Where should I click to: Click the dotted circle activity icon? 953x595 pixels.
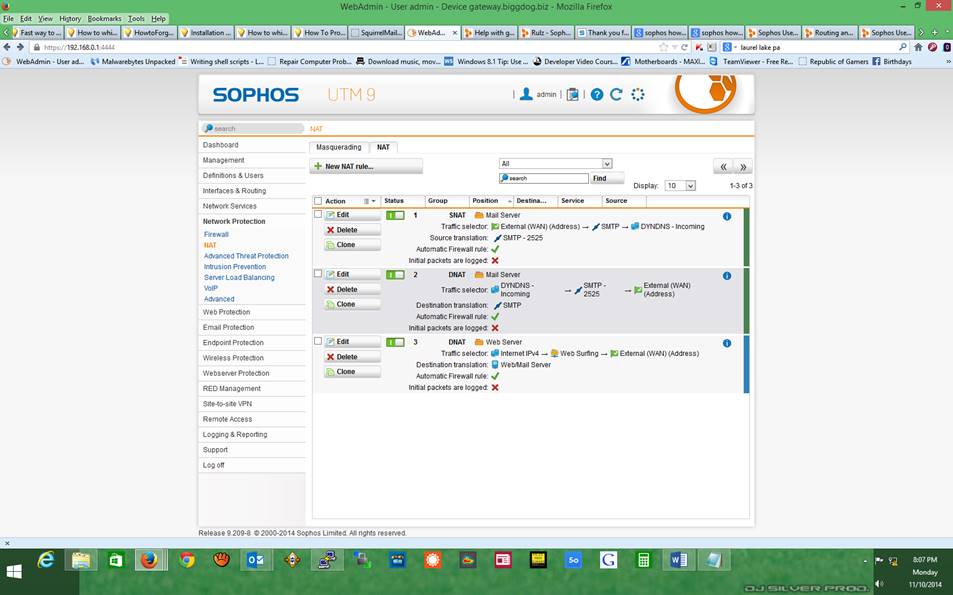638,94
